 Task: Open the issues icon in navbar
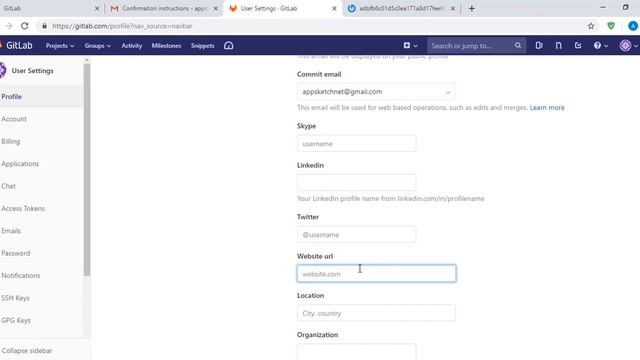pos(539,46)
